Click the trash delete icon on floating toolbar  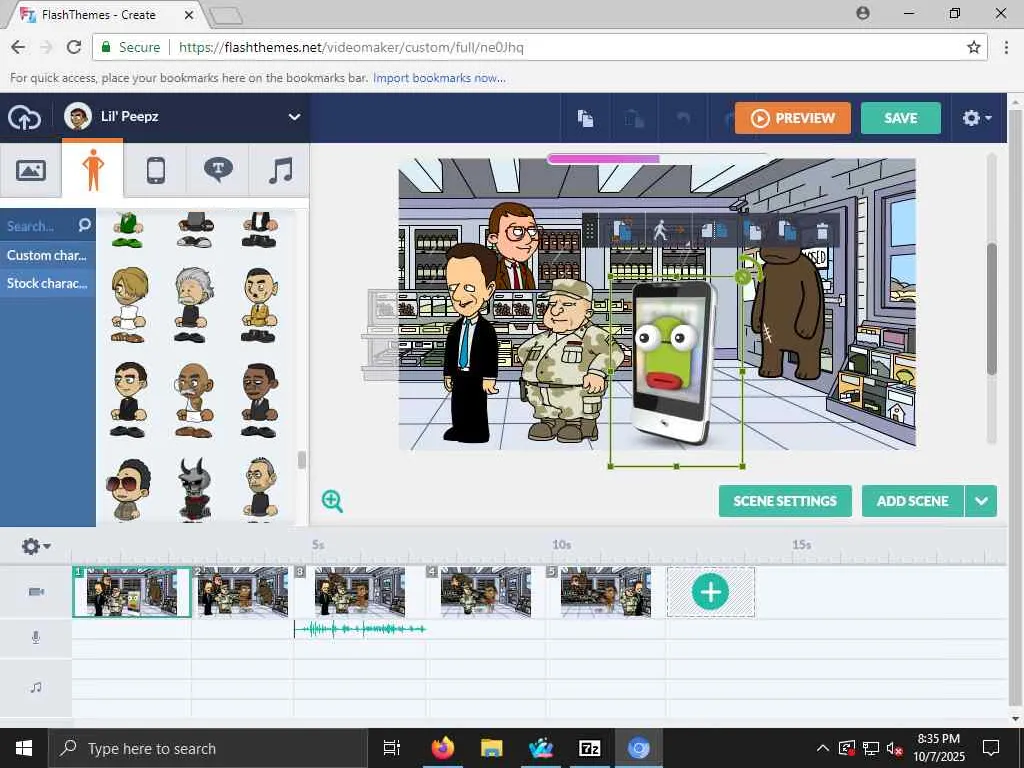coord(822,231)
